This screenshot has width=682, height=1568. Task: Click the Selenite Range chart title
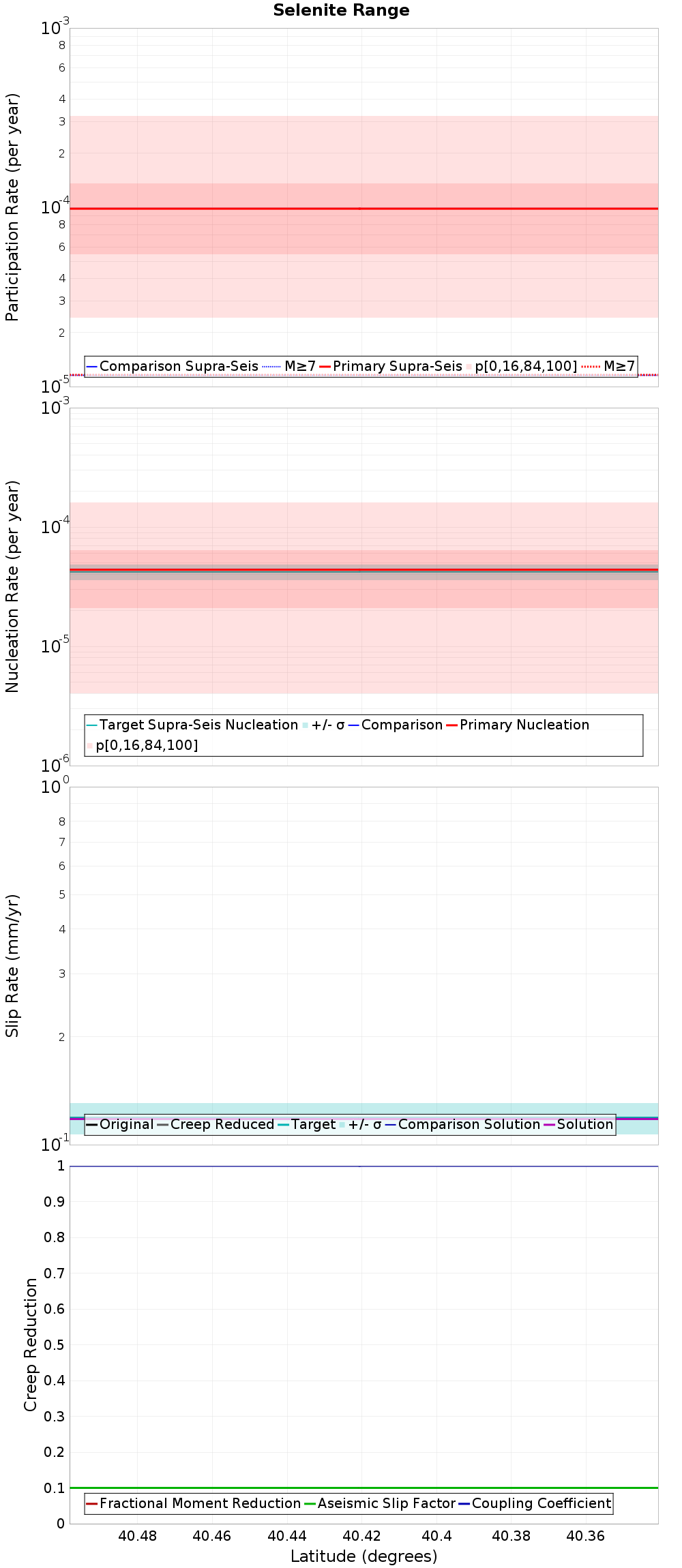pyautogui.click(x=341, y=10)
